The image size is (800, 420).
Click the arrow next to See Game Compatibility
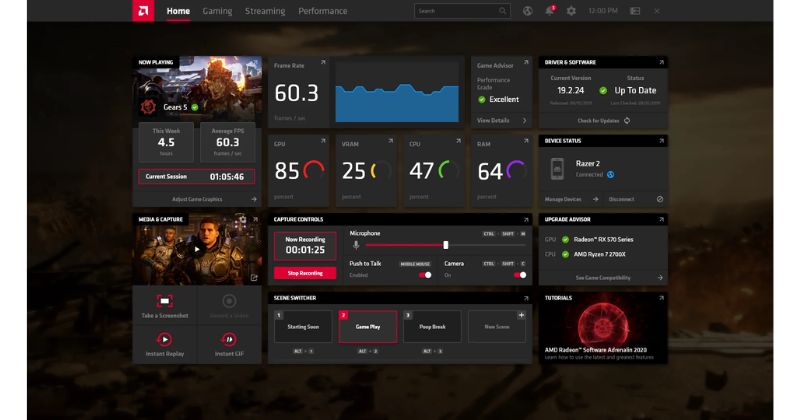(660, 278)
